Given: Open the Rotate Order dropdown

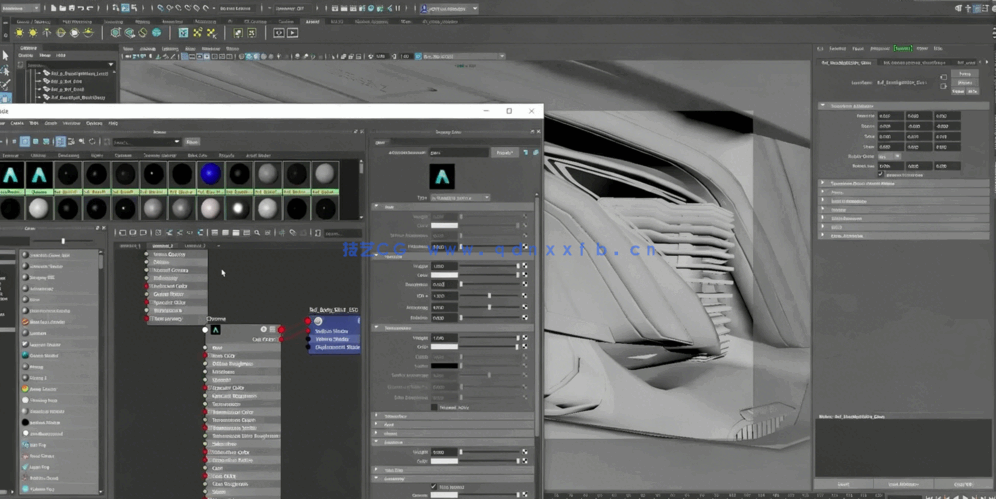Looking at the screenshot, I should (x=889, y=156).
